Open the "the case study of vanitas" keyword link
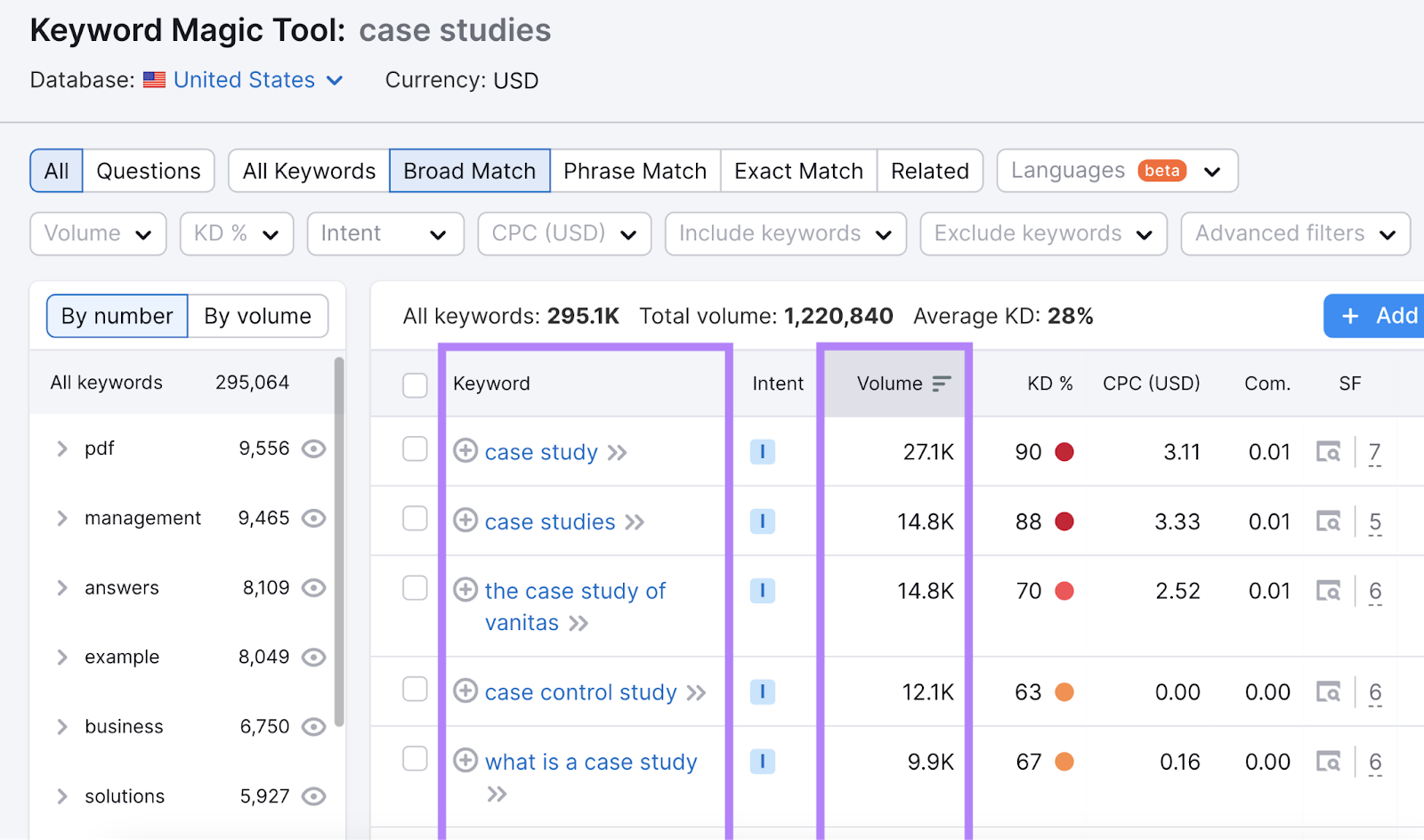Viewport: 1424px width, 840px height. pyautogui.click(x=574, y=590)
